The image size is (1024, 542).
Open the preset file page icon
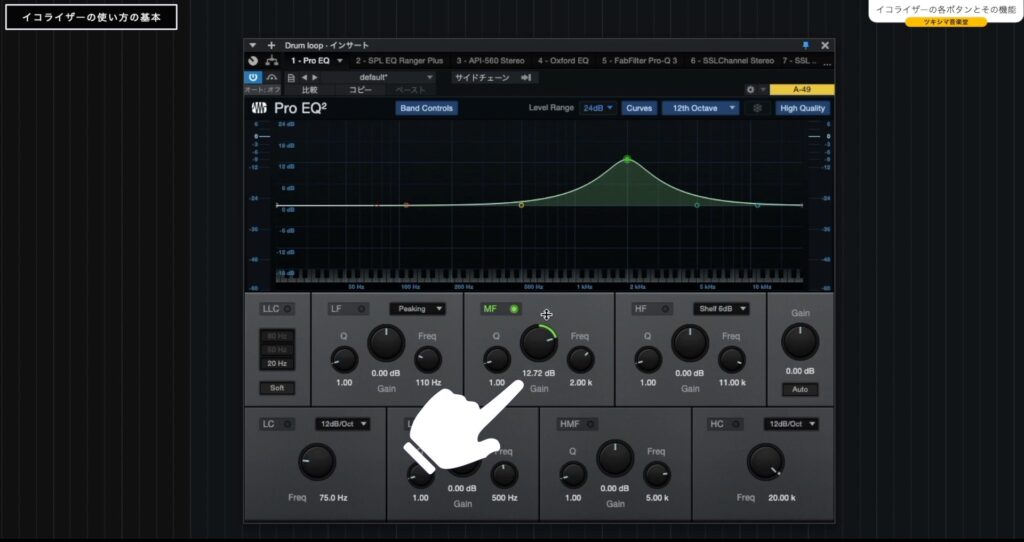click(x=291, y=78)
